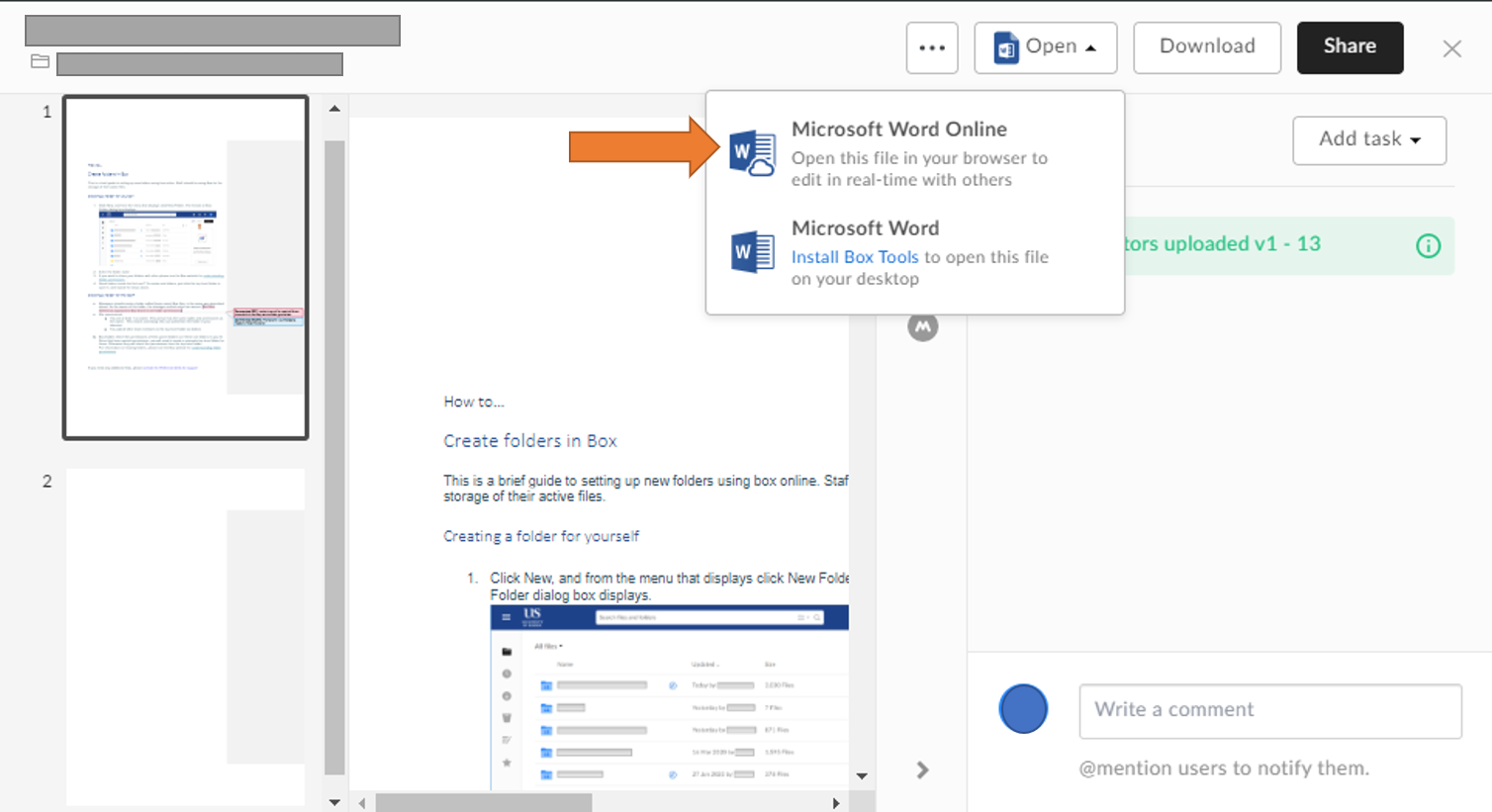
Task: Click the Microsoft Word desktop icon
Action: (752, 252)
